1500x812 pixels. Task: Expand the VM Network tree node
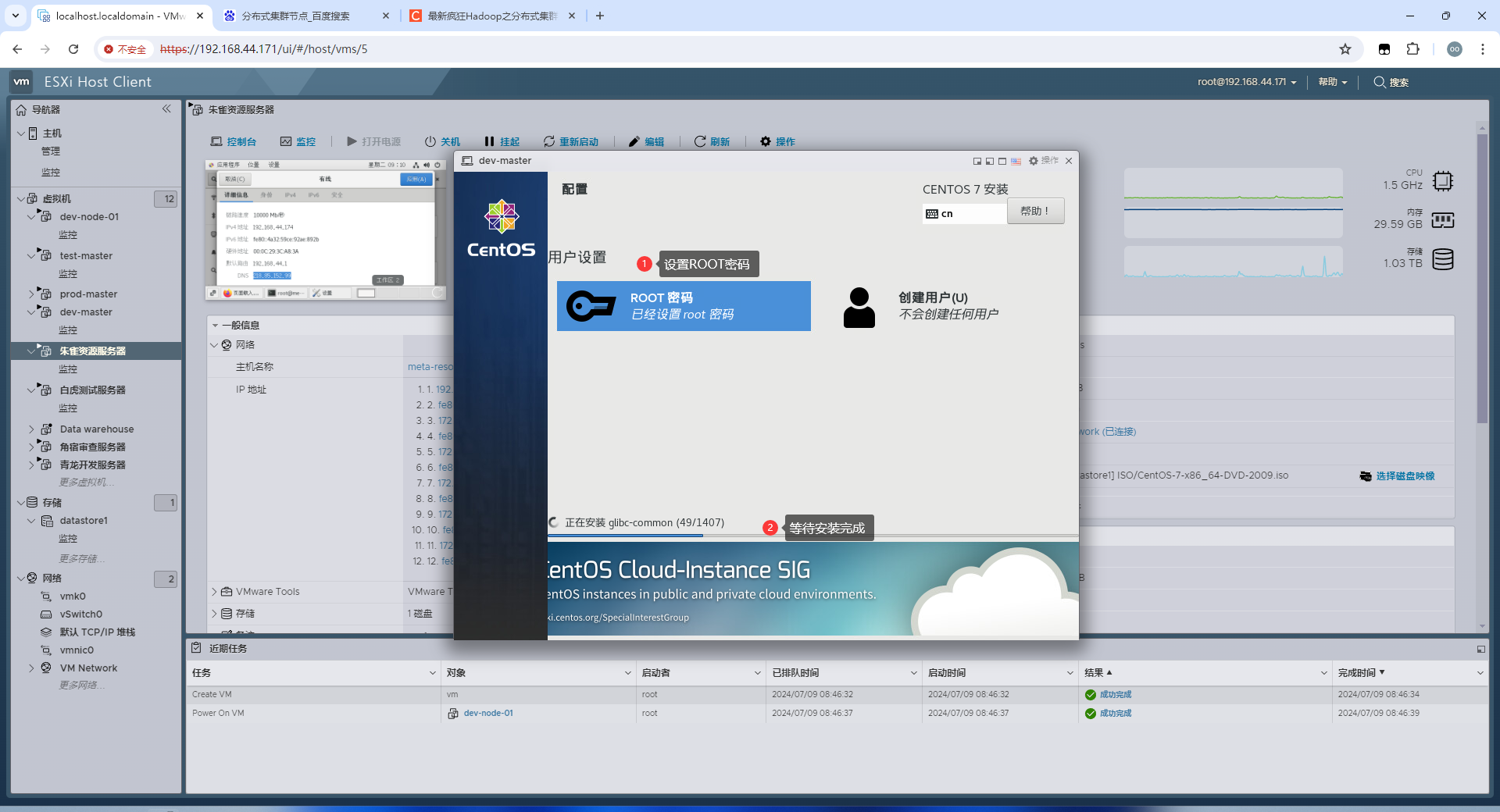pyautogui.click(x=31, y=668)
